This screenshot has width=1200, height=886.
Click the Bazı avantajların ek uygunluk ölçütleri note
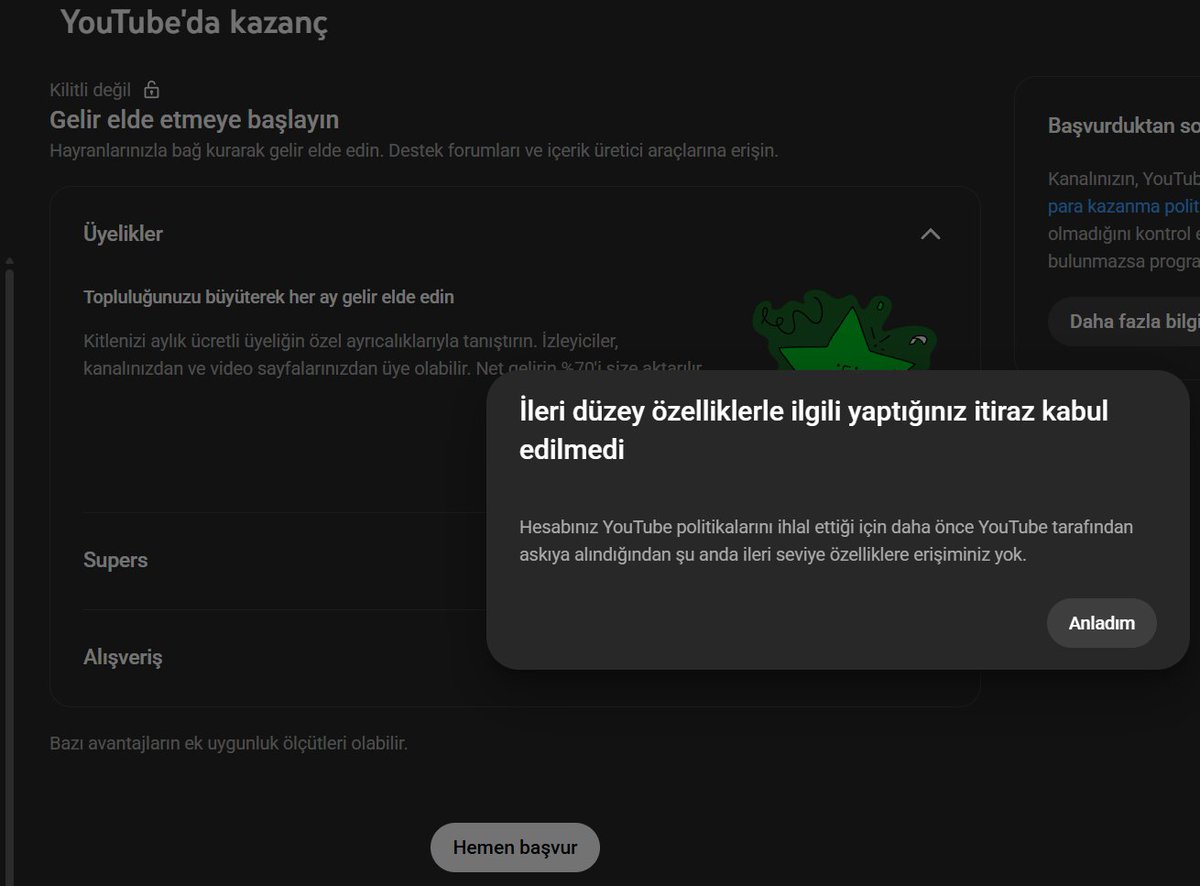point(229,743)
